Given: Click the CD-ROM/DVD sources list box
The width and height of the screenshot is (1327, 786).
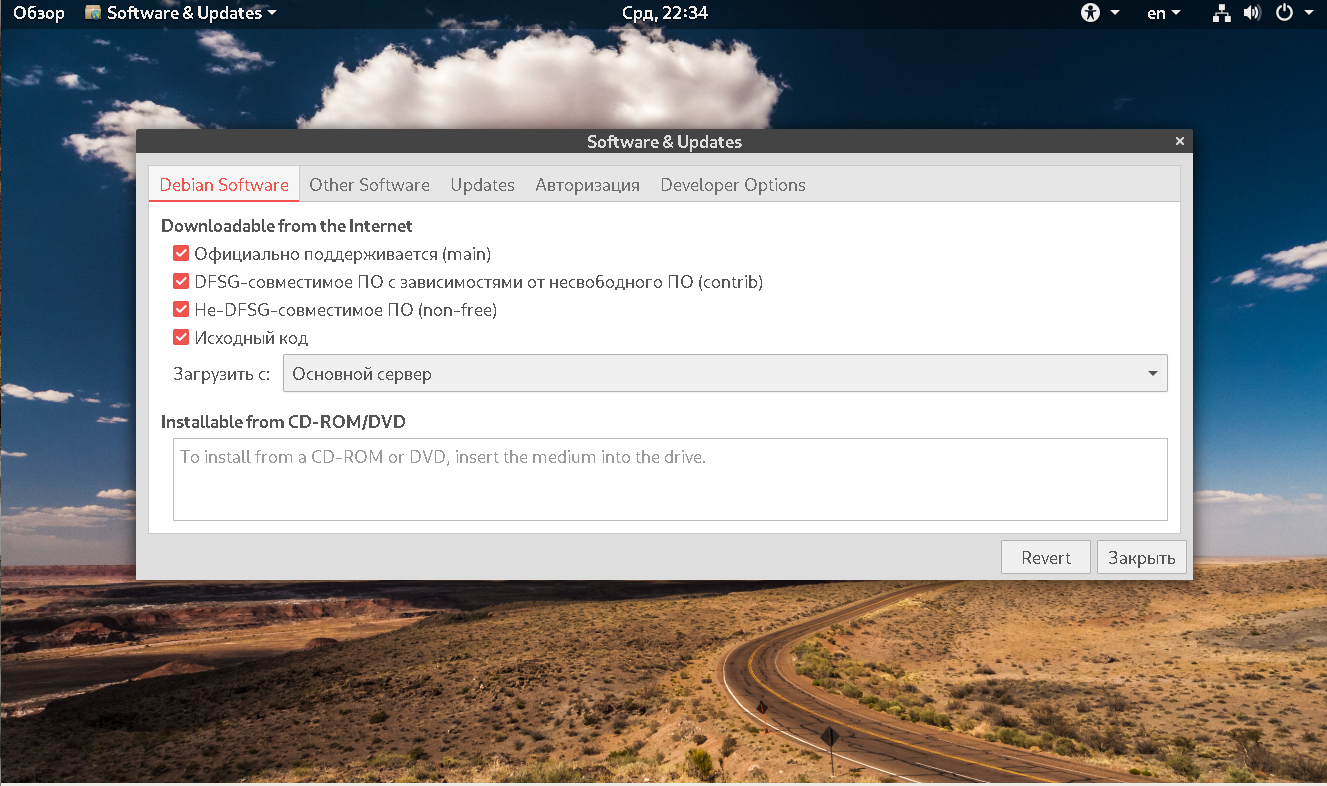Looking at the screenshot, I should tap(670, 479).
